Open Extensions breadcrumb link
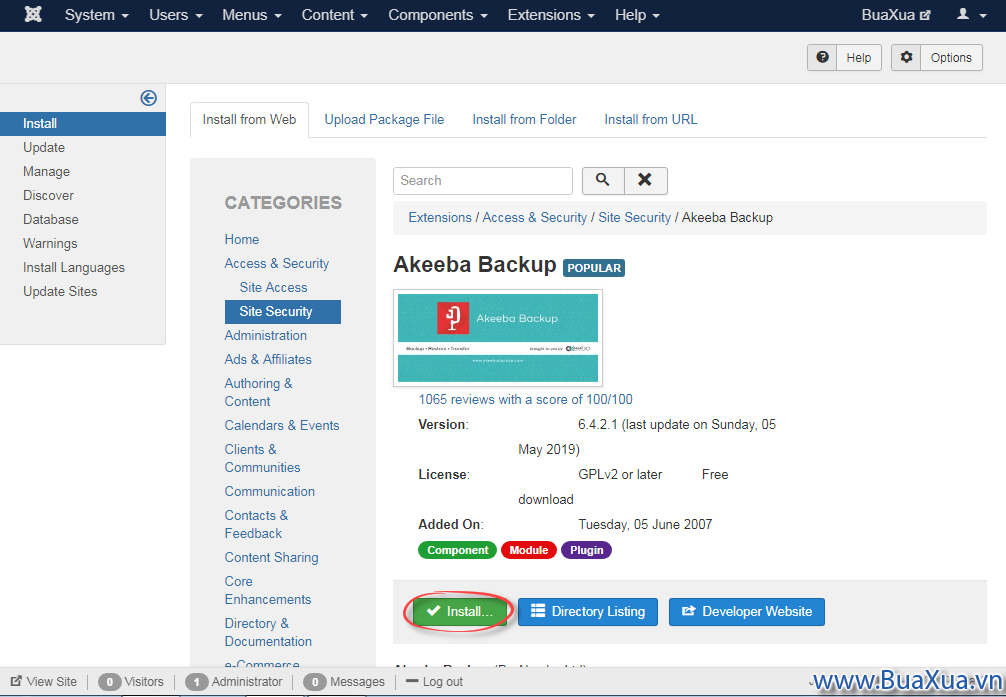Image resolution: width=1006 pixels, height=697 pixels. coord(440,218)
